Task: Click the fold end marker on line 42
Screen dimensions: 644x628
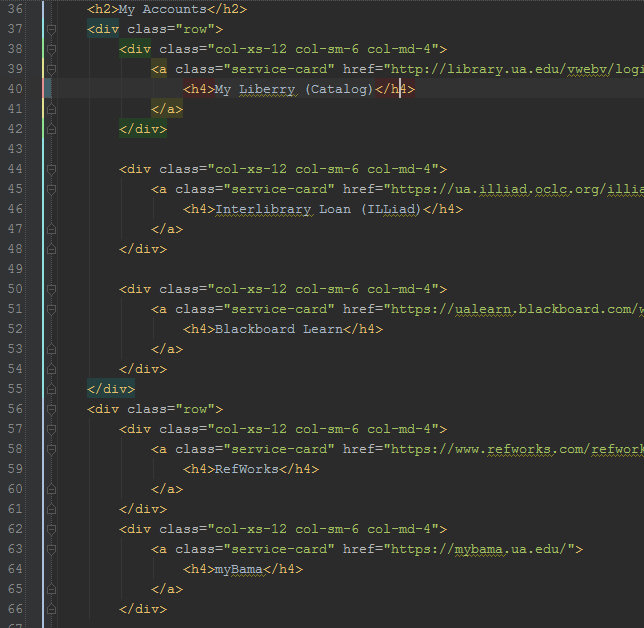Action: pos(51,129)
